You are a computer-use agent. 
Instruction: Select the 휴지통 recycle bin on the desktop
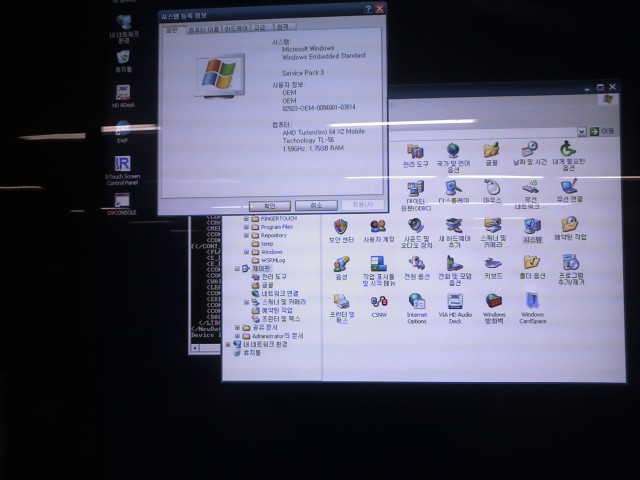123,61
